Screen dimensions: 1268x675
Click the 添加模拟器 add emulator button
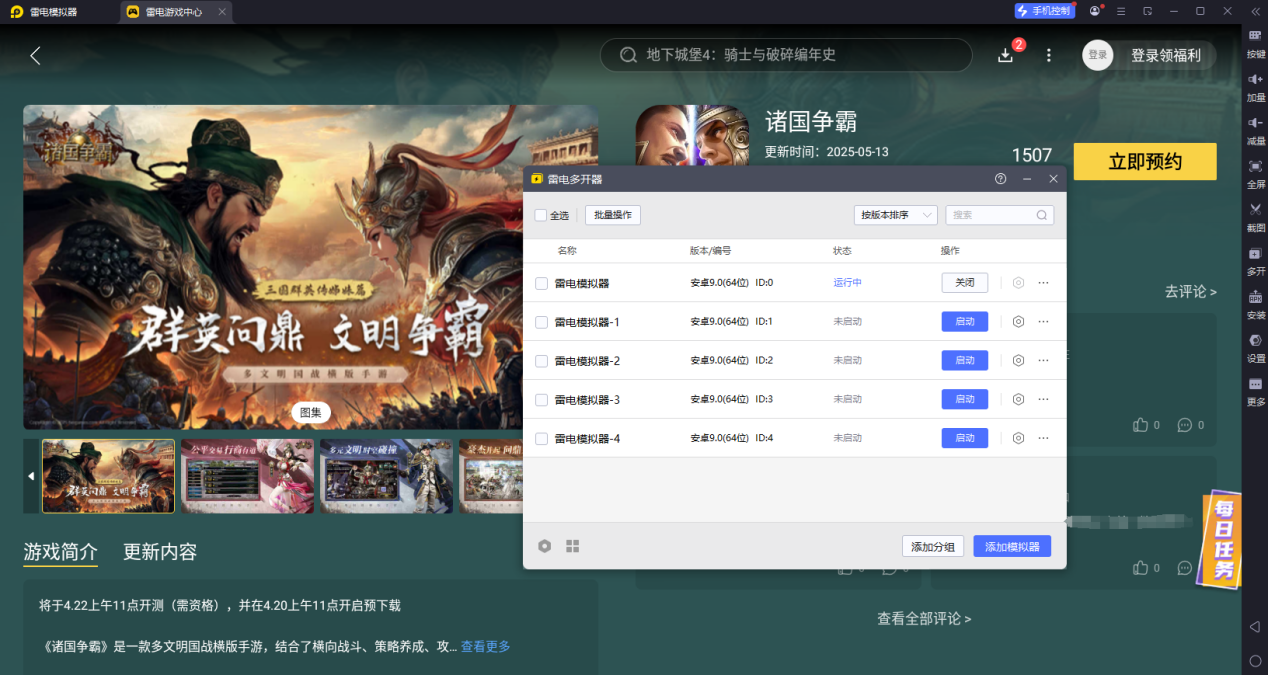tap(1012, 546)
